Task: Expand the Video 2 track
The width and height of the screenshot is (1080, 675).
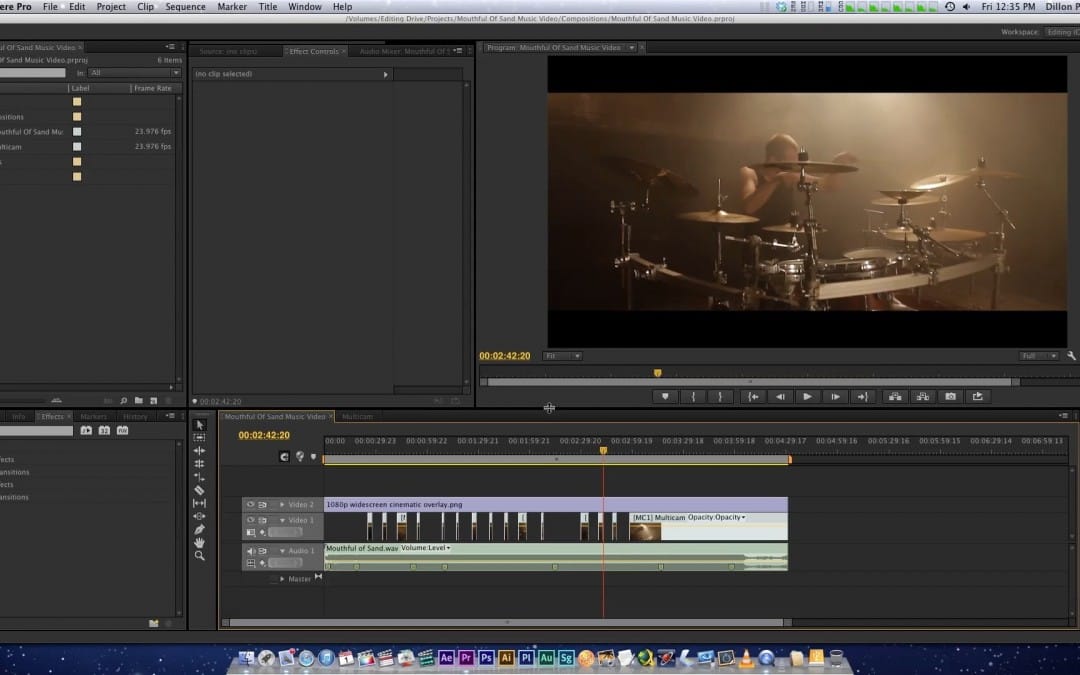Action: [282, 505]
